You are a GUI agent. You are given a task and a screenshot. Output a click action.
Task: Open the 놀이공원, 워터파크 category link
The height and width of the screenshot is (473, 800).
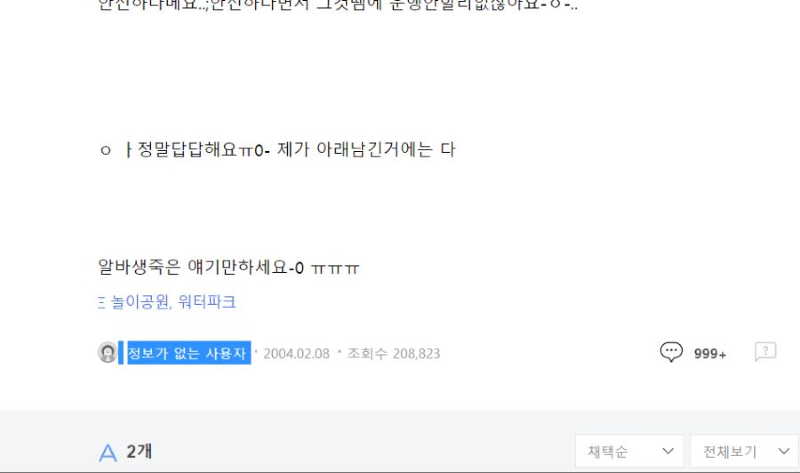pyautogui.click(x=173, y=302)
